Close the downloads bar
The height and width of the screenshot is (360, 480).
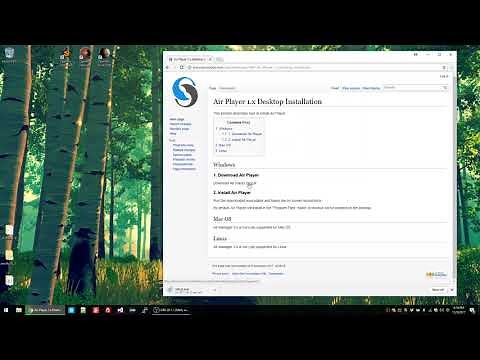pyautogui.click(x=452, y=290)
